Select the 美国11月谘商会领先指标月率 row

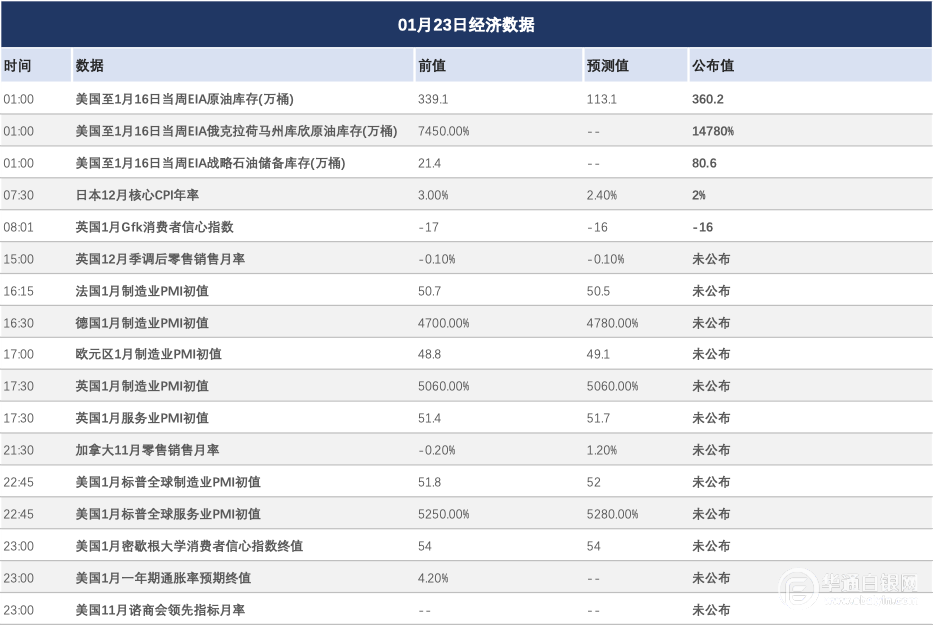tap(160, 610)
